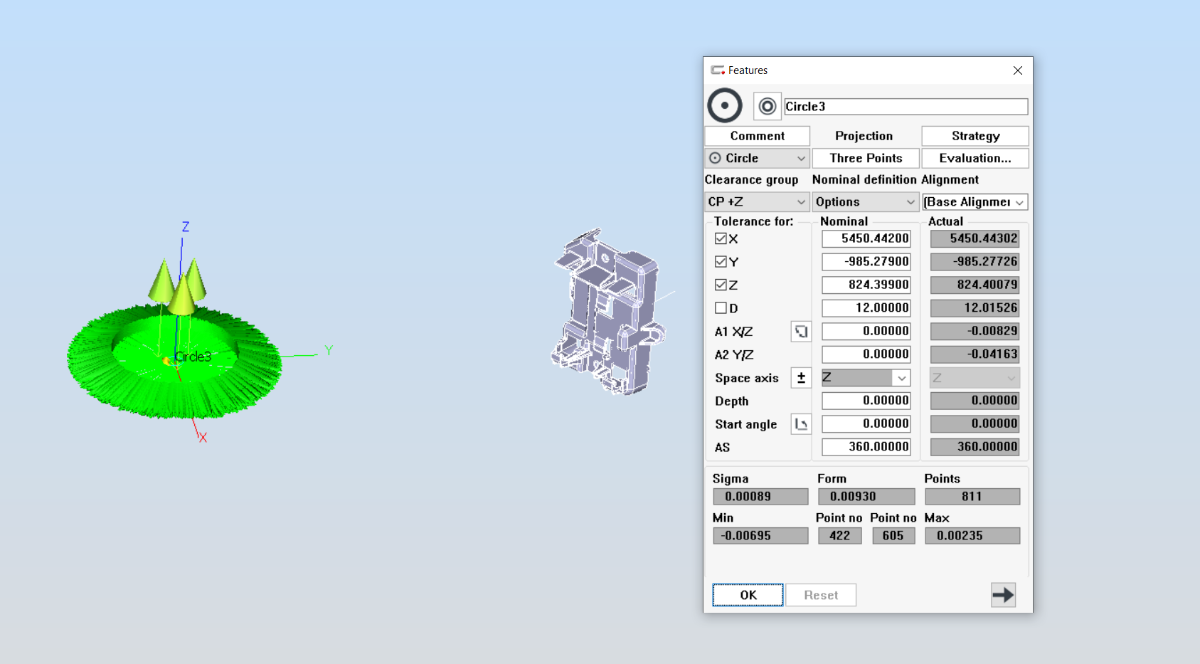Click the Circle3 name input field
This screenshot has height=664, width=1200.
coord(905,107)
